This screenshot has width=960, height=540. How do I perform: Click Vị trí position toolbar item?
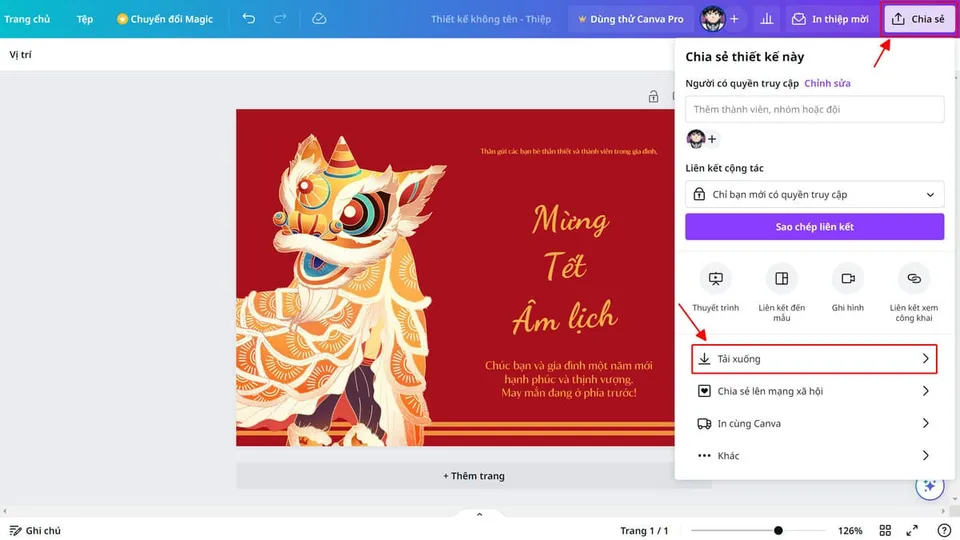coord(20,54)
